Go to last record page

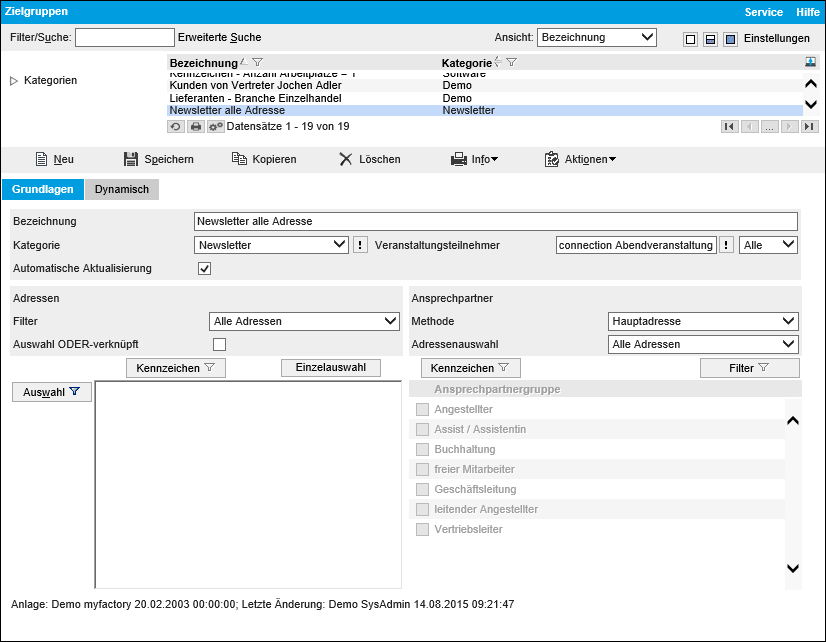point(810,126)
